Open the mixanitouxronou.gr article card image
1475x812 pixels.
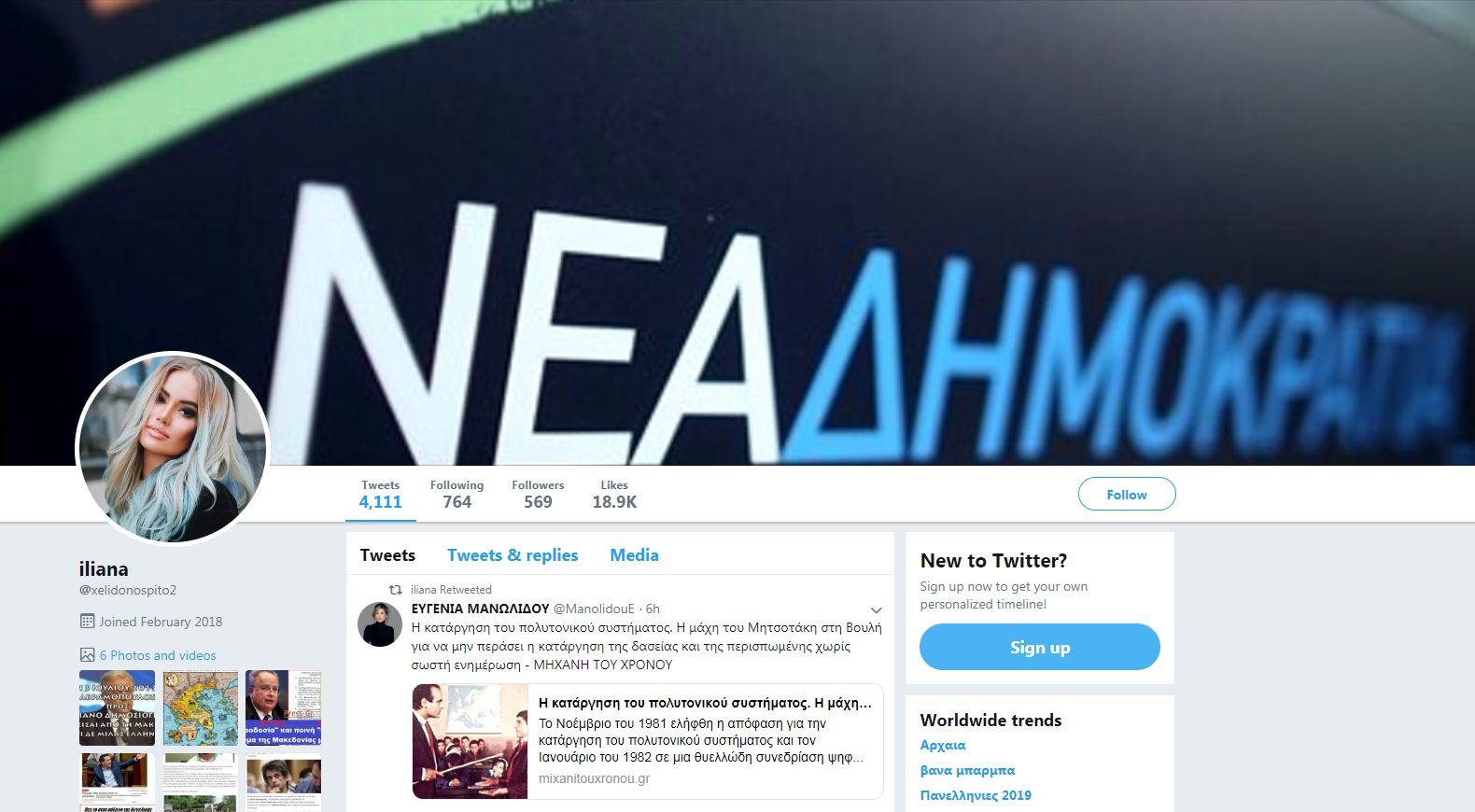[471, 741]
